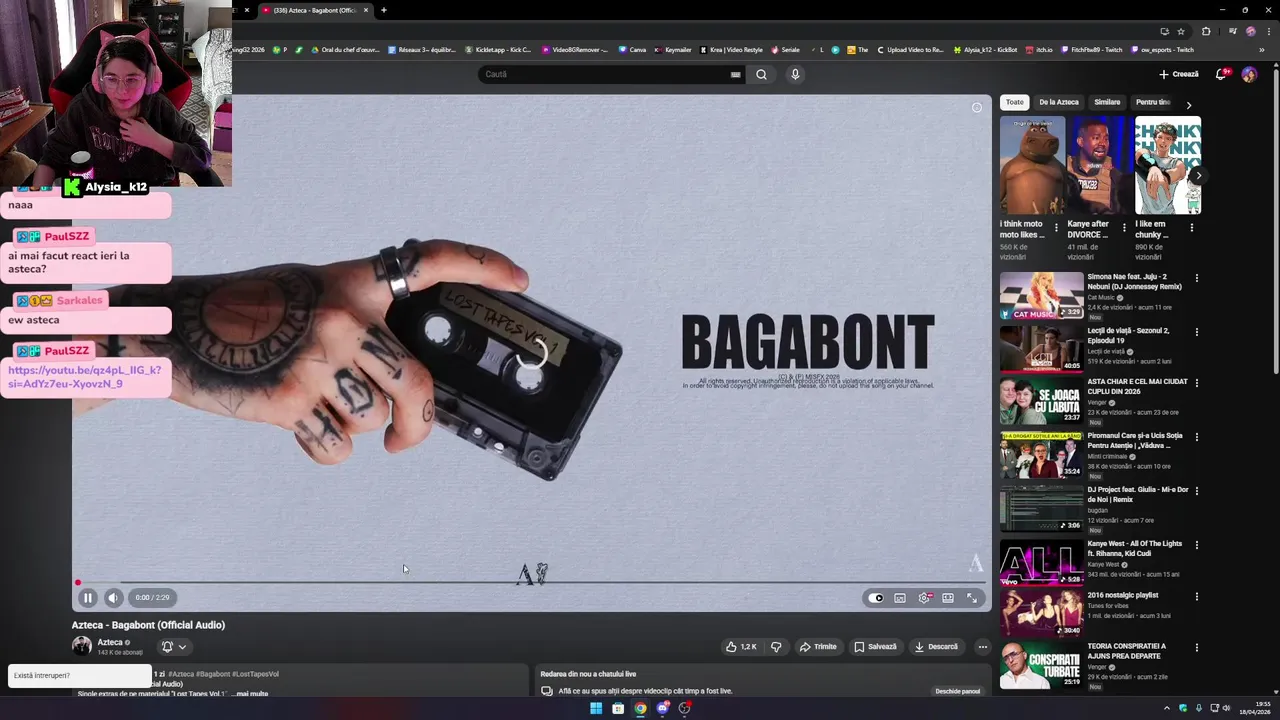The image size is (1280, 720).
Task: Open options for ASTA CHIAR E CEL MAI CIUDAT video
Action: [1197, 383]
